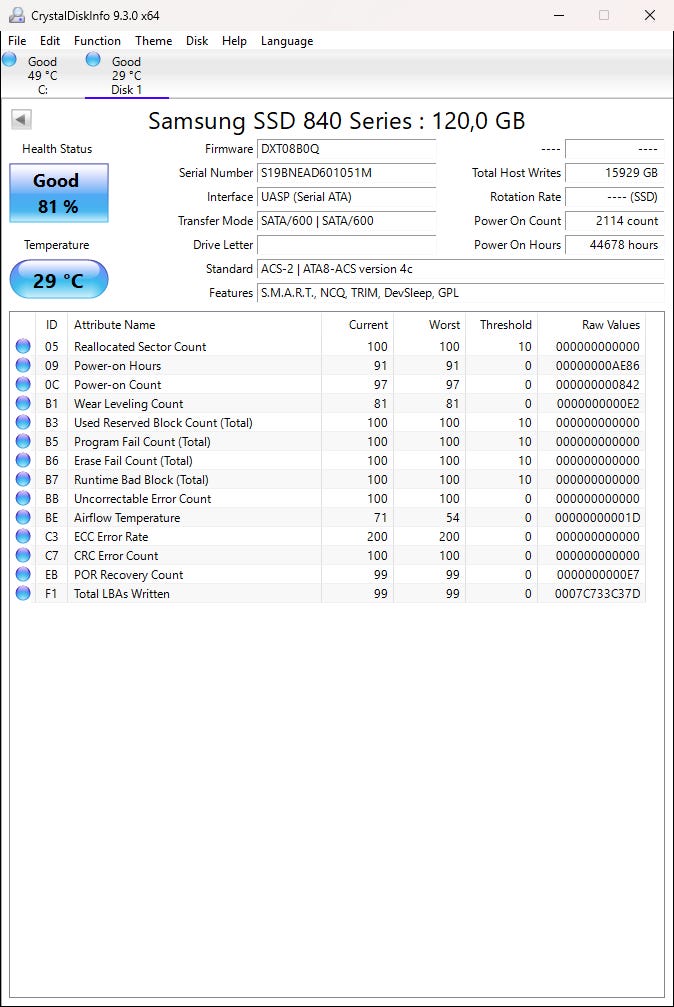This screenshot has height=1007, width=674.
Task: Click raw value 000000000842
Action: 598,385
